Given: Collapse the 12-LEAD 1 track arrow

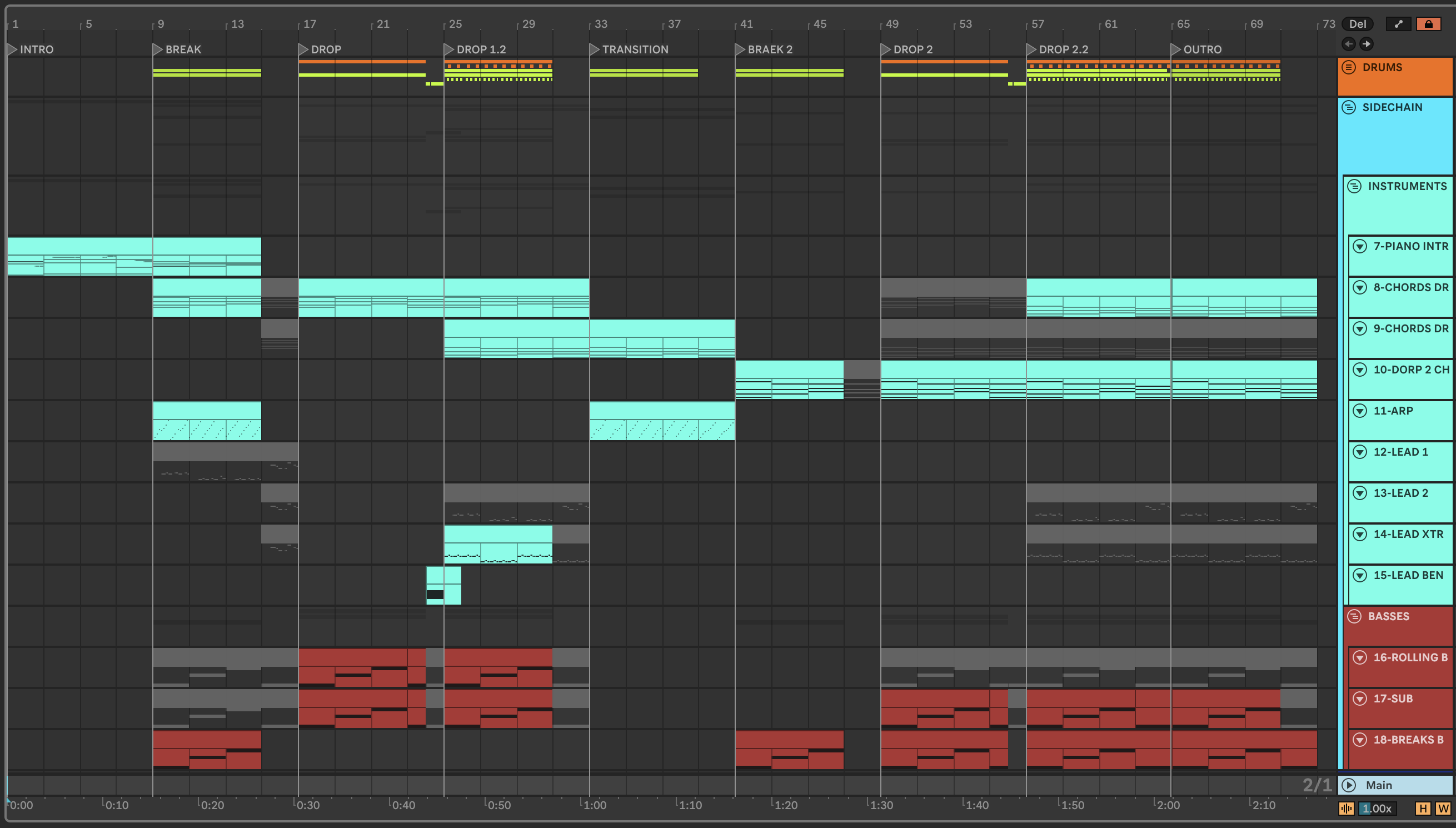Looking at the screenshot, I should coord(1360,452).
